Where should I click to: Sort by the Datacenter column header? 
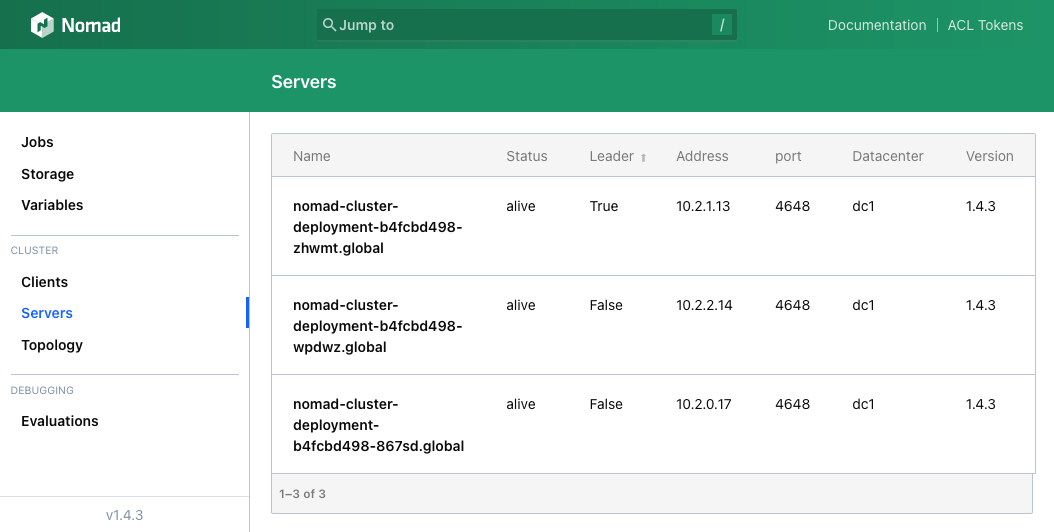click(887, 156)
